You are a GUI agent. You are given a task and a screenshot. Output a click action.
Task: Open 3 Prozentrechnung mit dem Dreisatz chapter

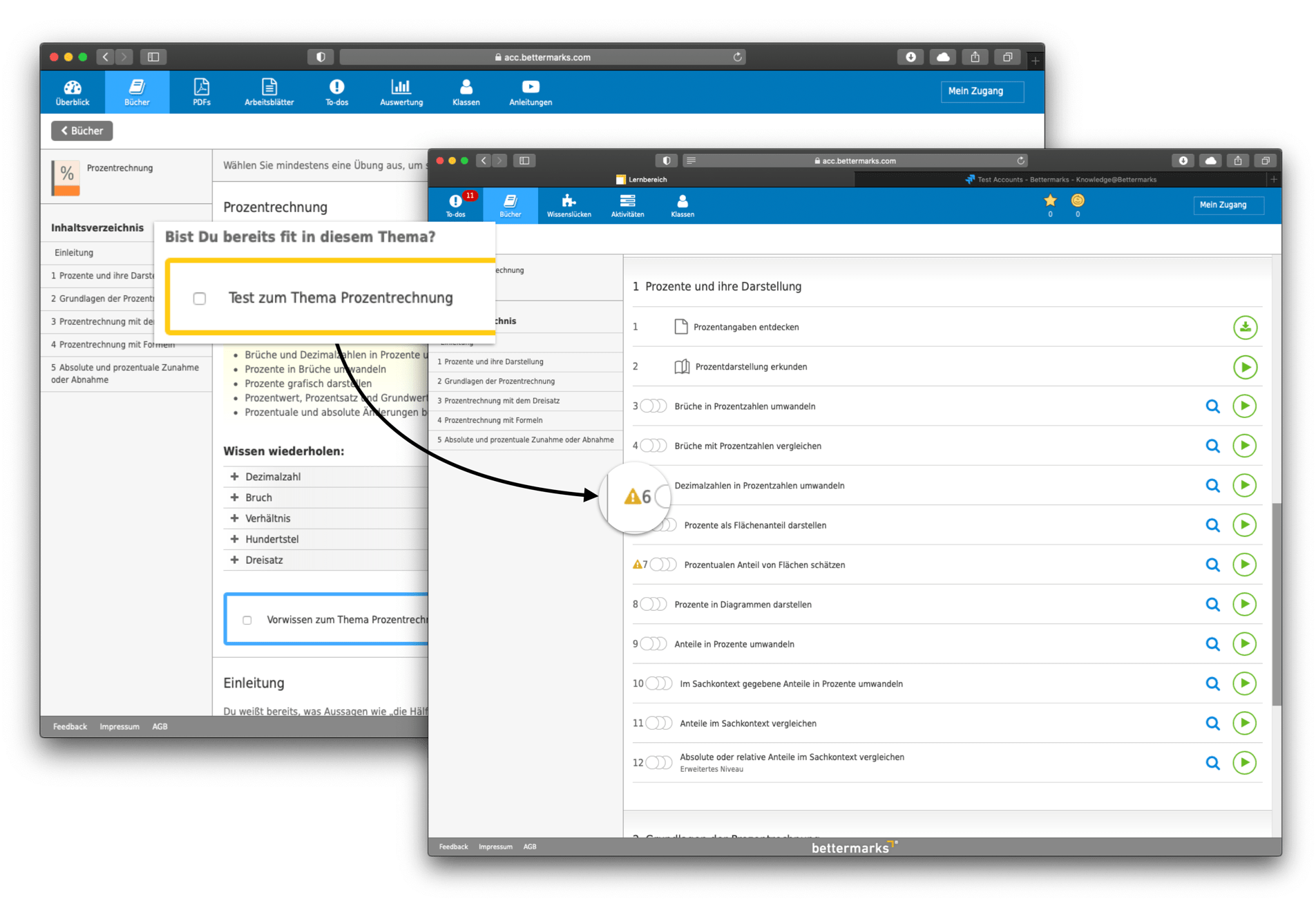tap(498, 400)
